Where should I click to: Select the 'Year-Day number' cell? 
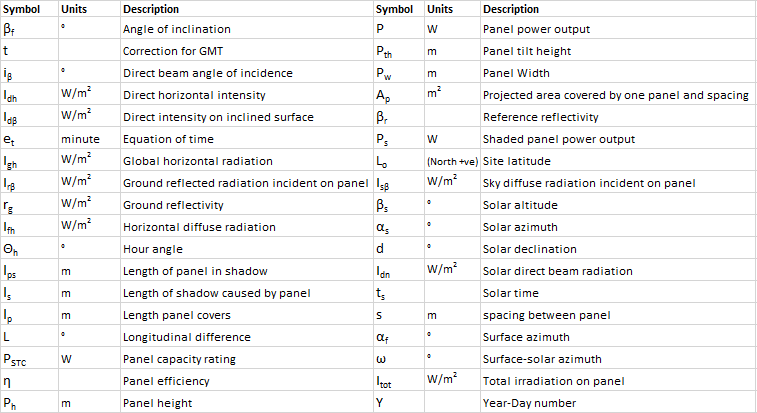[x=618, y=403]
